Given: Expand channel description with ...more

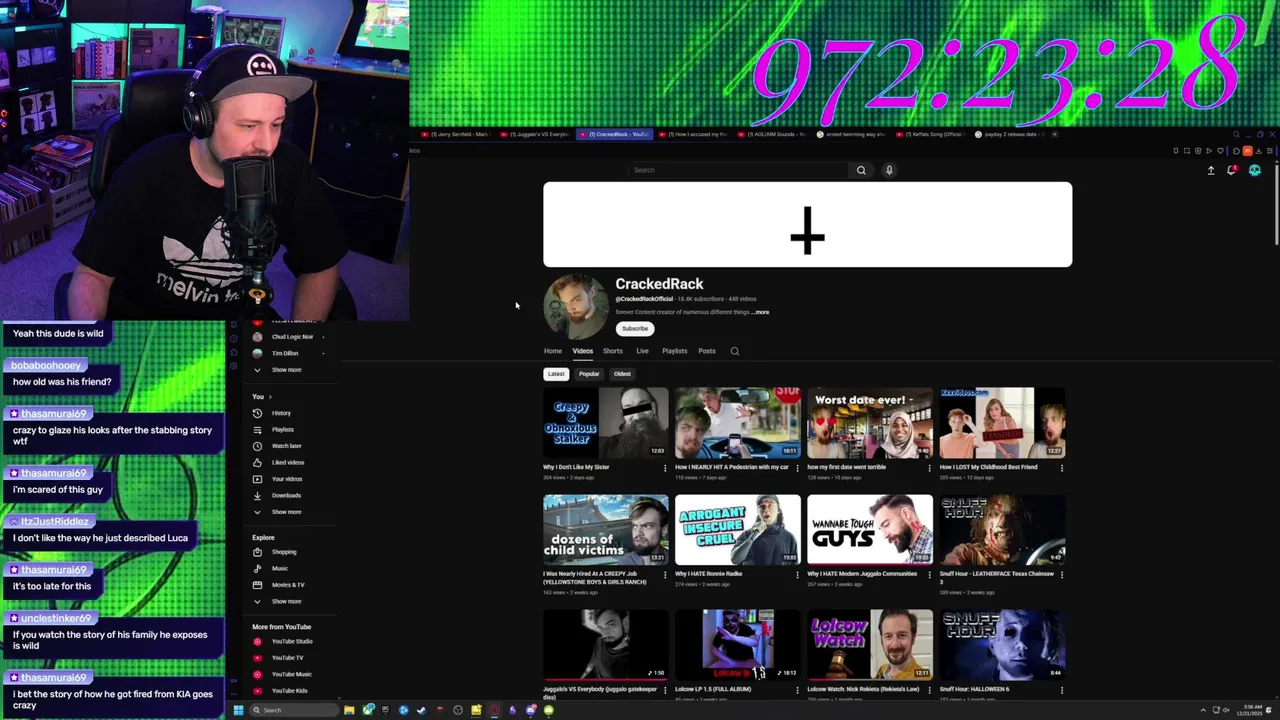Looking at the screenshot, I should [761, 313].
